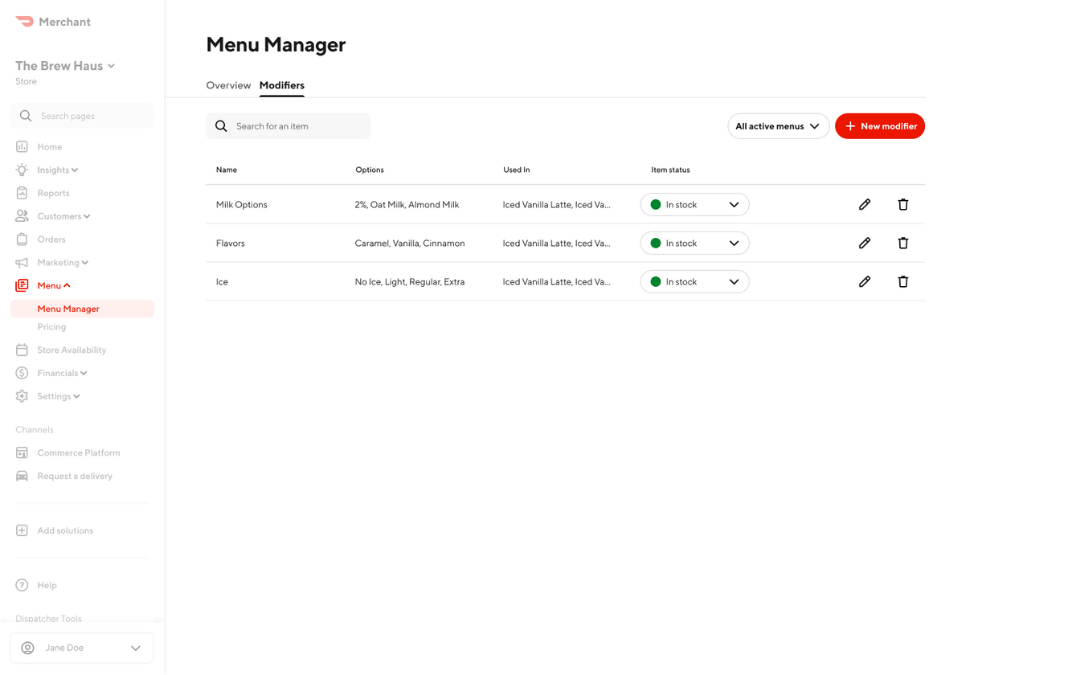Open the Home page from the sidebar
The image size is (1080, 675).
(47, 146)
